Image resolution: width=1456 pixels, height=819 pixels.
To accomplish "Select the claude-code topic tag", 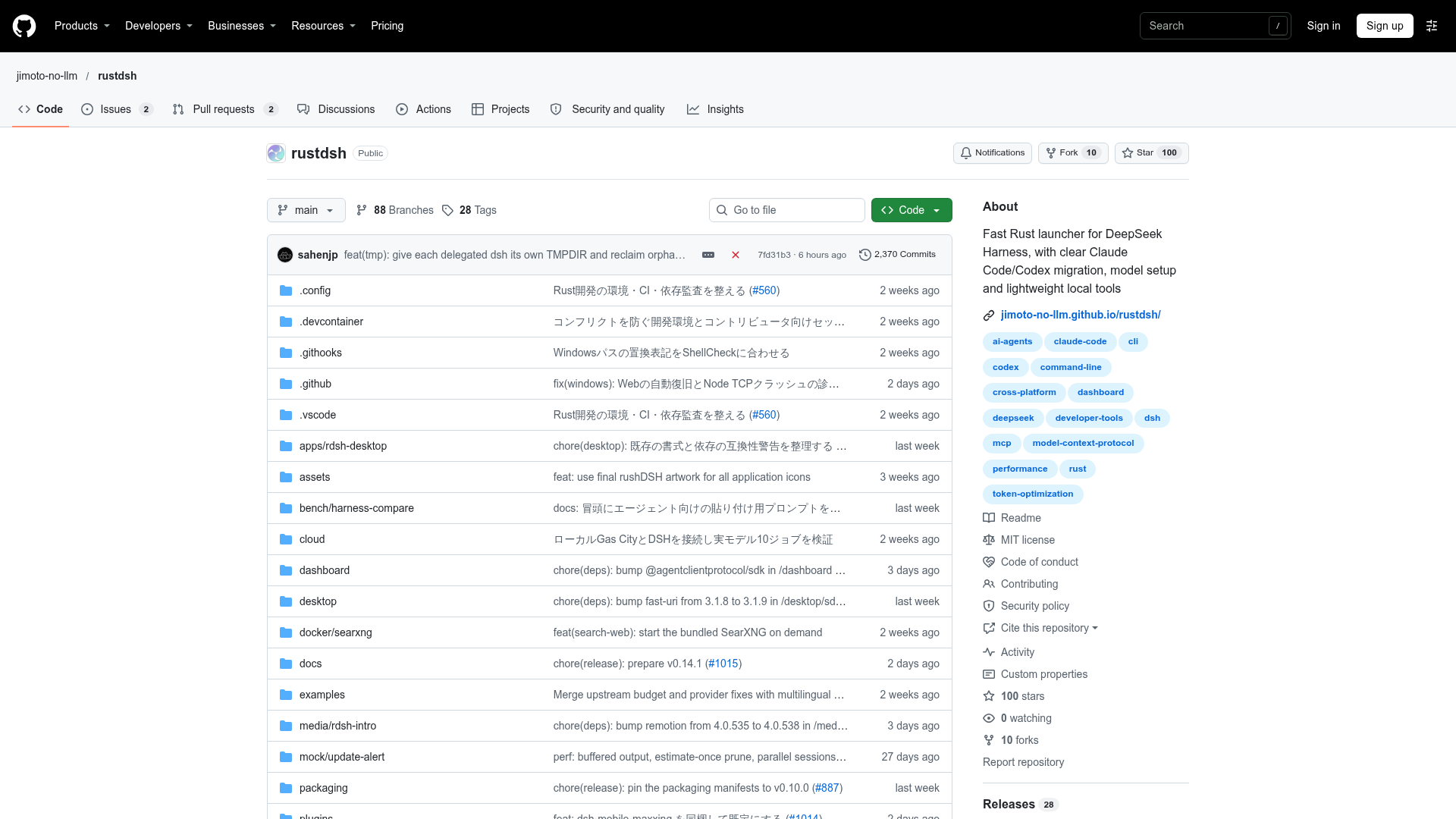I will coord(1080,342).
